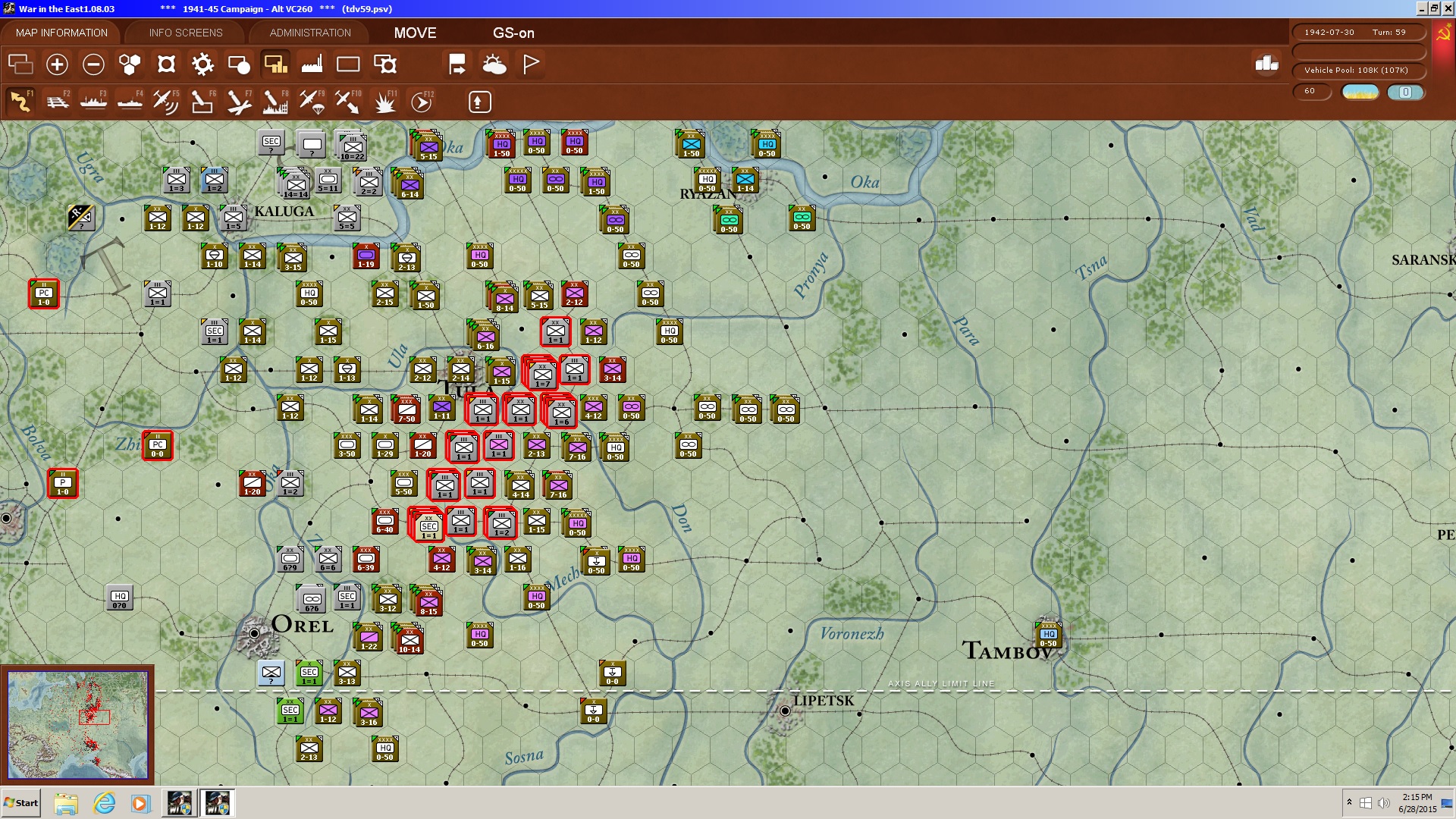Click the Vehicle Pool: 108K readout
The height and width of the screenshot is (819, 1456).
click(x=1358, y=70)
